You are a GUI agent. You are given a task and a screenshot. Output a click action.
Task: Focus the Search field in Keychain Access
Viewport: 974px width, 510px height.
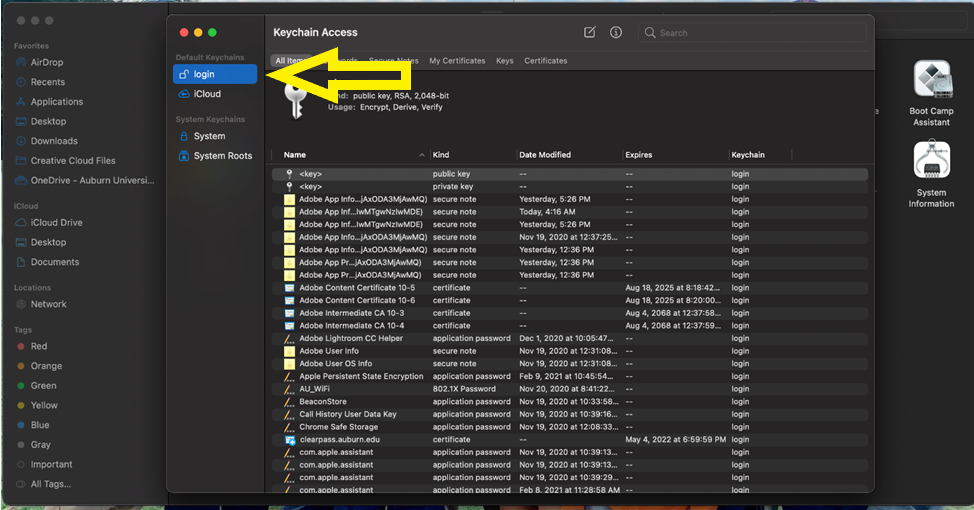pyautogui.click(x=752, y=32)
